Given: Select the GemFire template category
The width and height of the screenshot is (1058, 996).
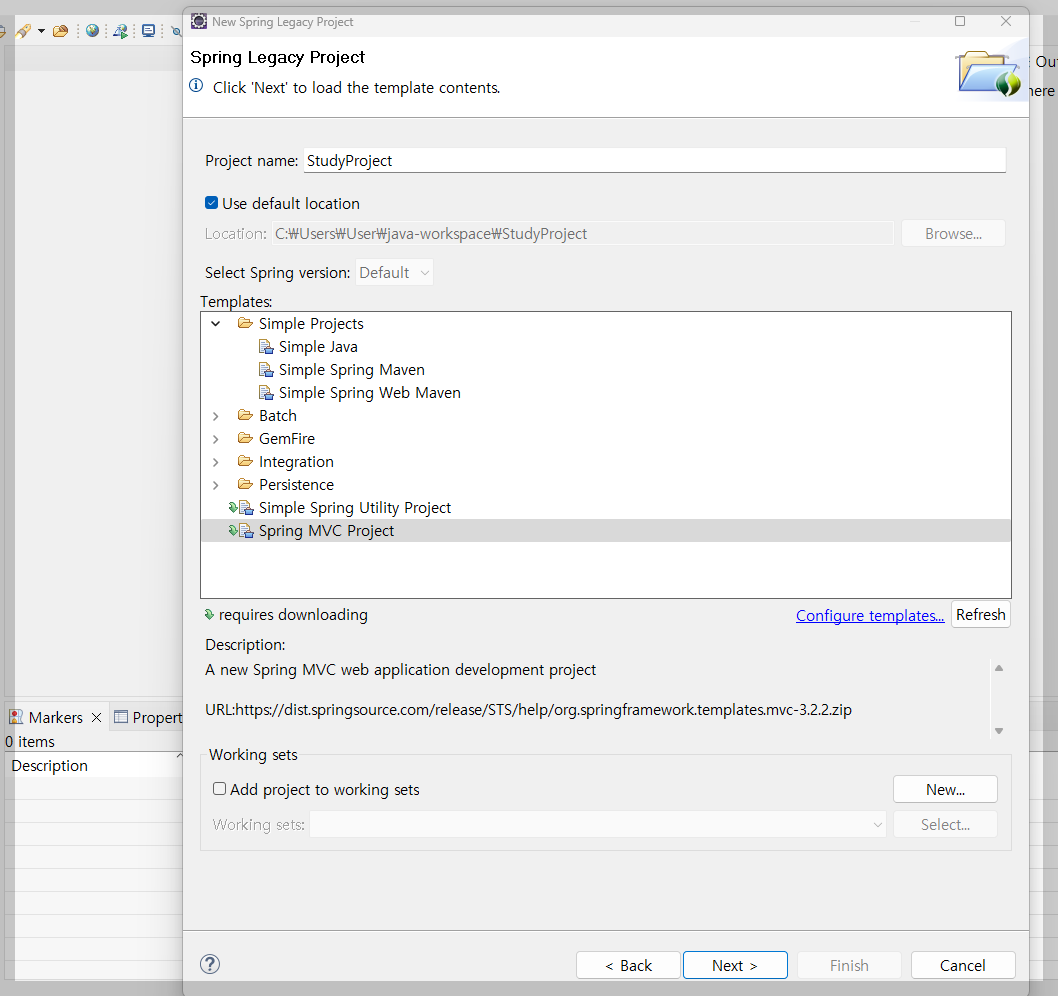Looking at the screenshot, I should coord(287,439).
